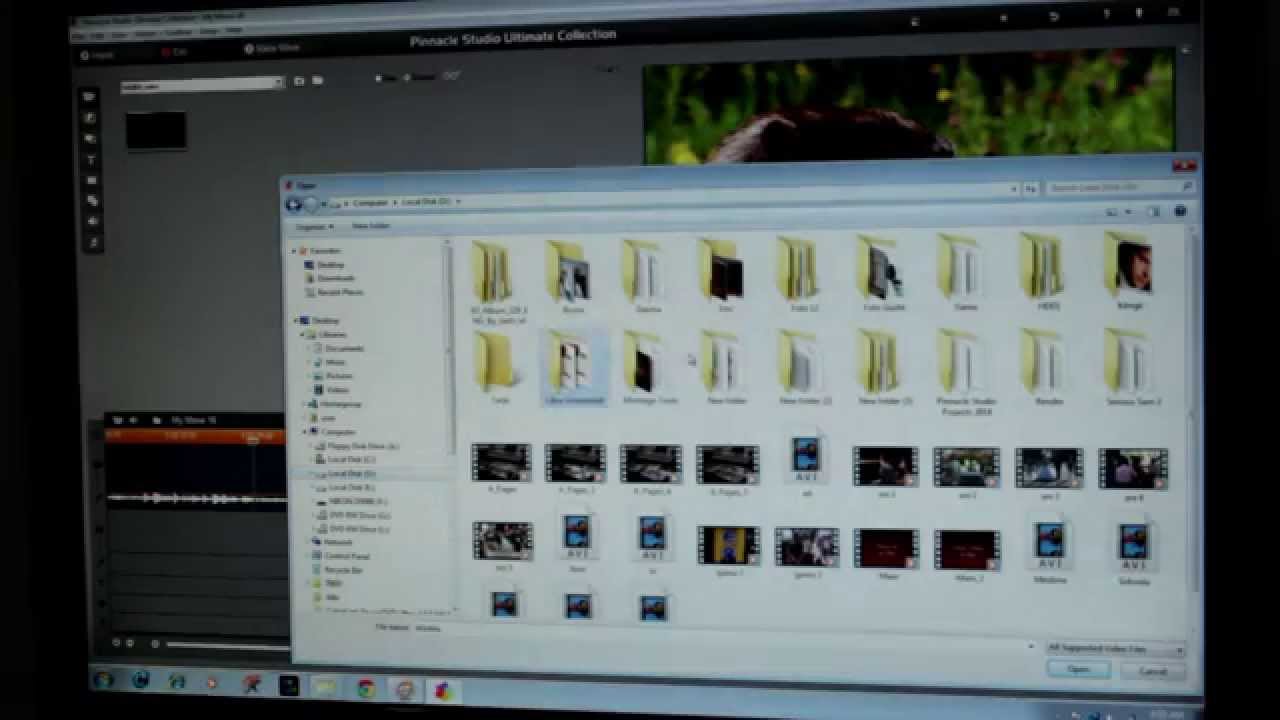Select the New folder (3) folder

885,366
